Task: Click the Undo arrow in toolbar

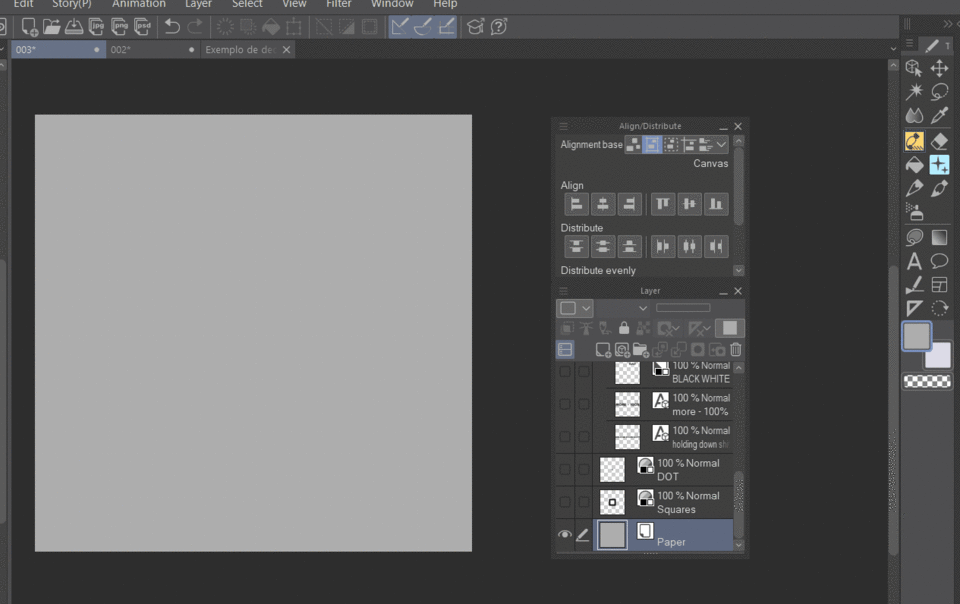Action: coord(172,27)
